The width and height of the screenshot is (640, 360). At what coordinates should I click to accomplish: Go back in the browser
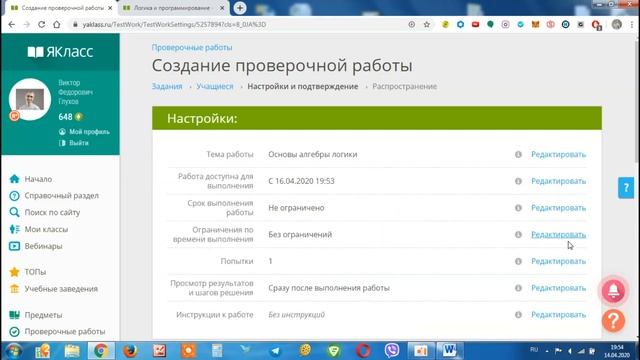pos(11,24)
